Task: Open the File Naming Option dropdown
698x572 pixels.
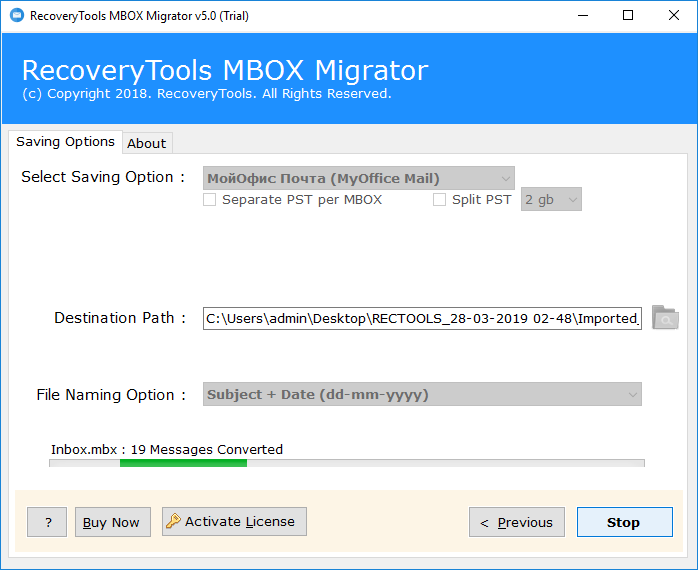Action: [422, 394]
